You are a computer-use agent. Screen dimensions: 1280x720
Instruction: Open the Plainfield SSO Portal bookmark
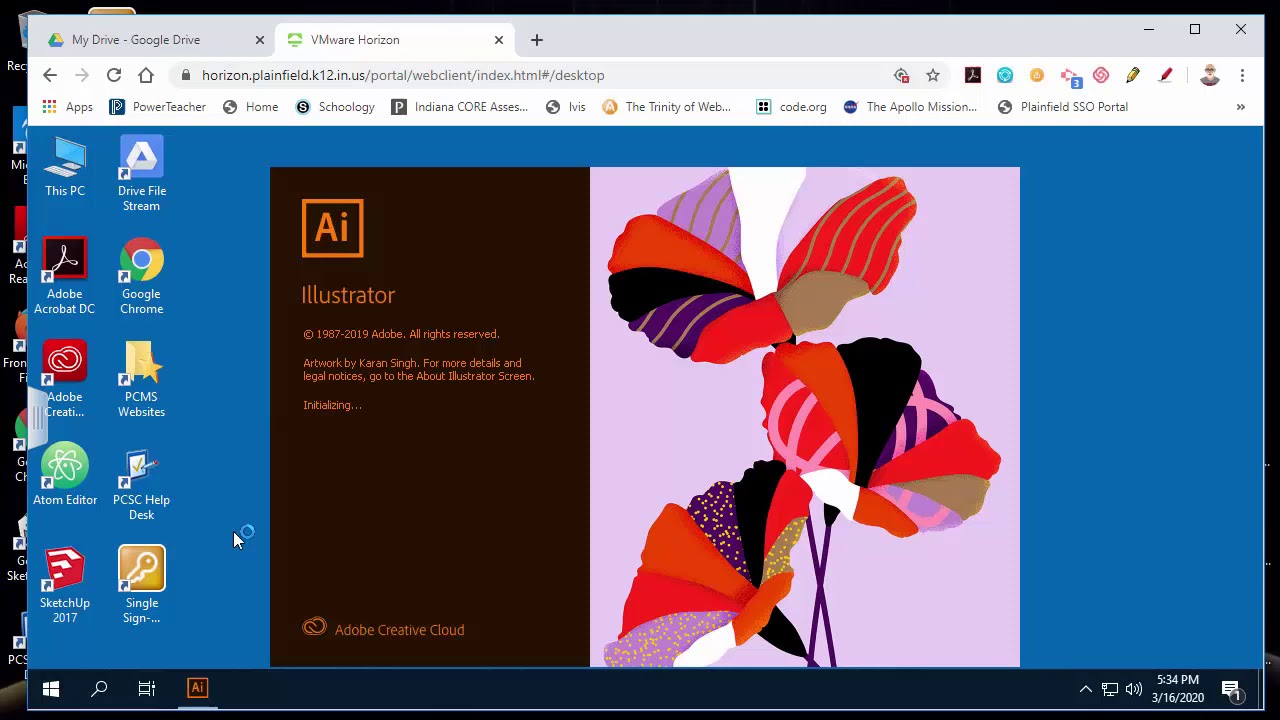coord(1063,107)
